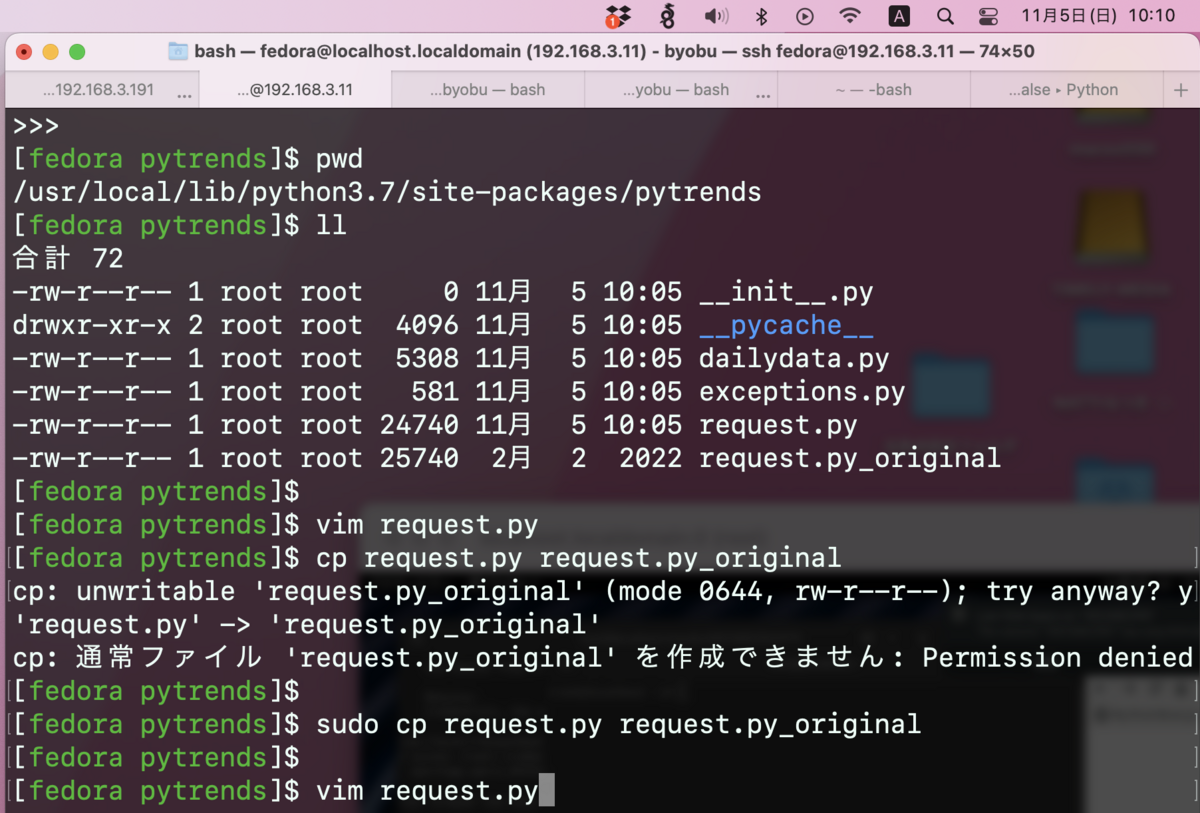
Task: Open the Bluetooth menu
Action: pyautogui.click(x=760, y=16)
